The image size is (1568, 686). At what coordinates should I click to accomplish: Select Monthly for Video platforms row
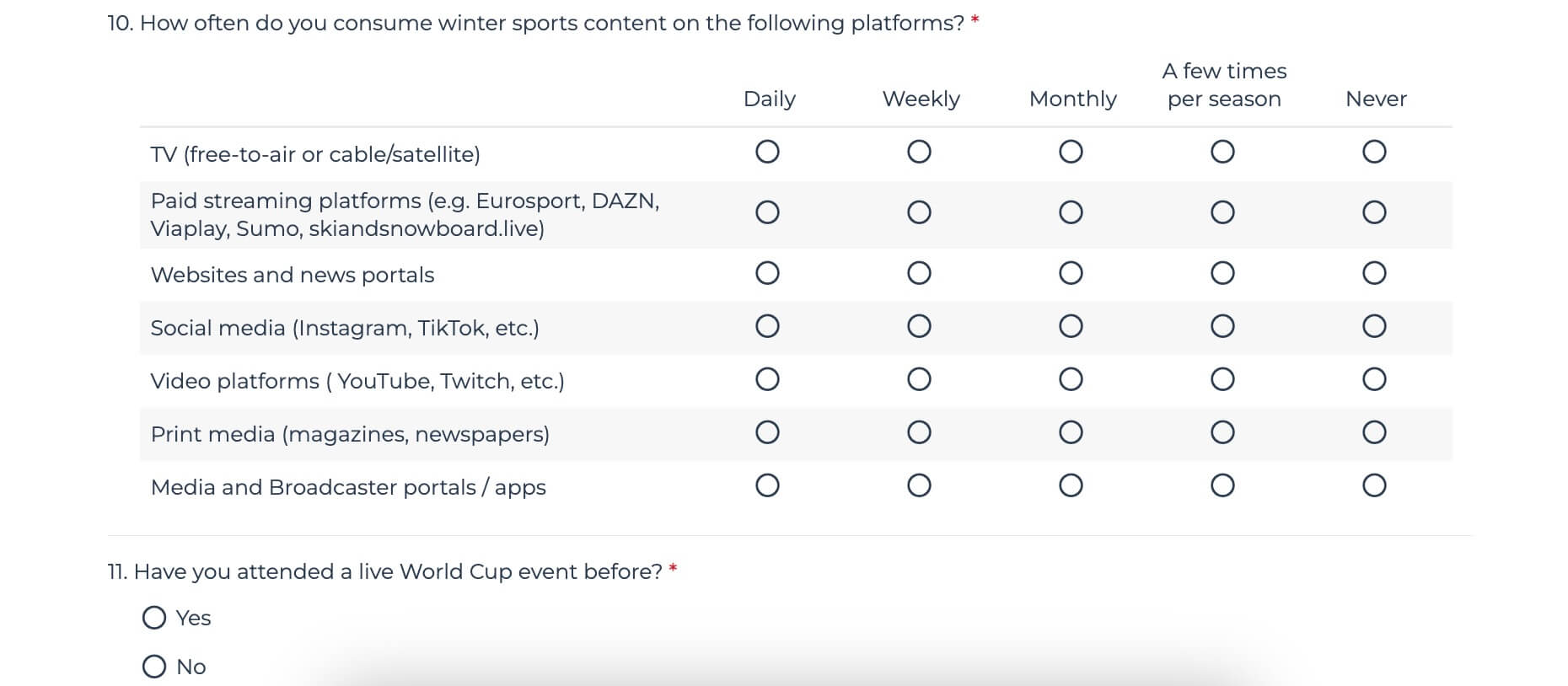(1071, 379)
